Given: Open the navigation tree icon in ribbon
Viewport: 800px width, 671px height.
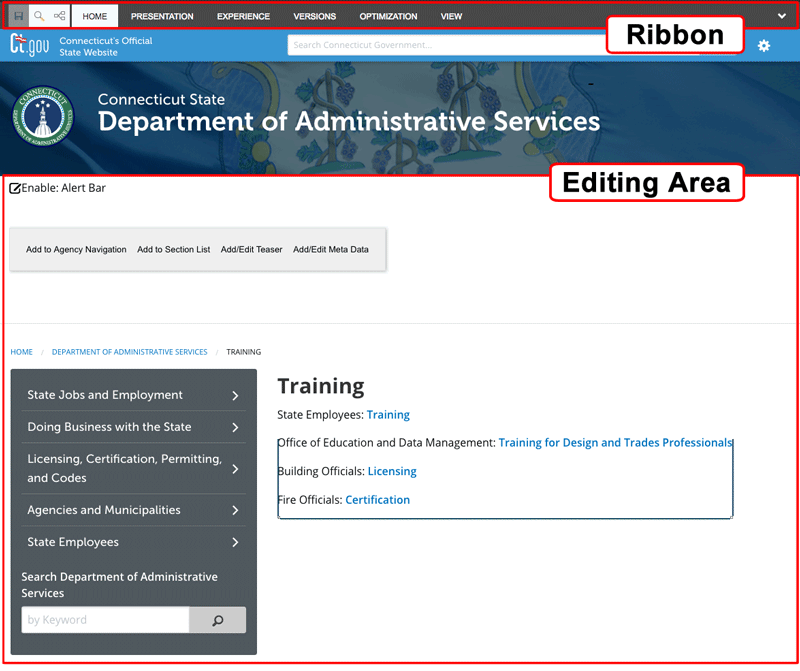Looking at the screenshot, I should click(x=60, y=16).
